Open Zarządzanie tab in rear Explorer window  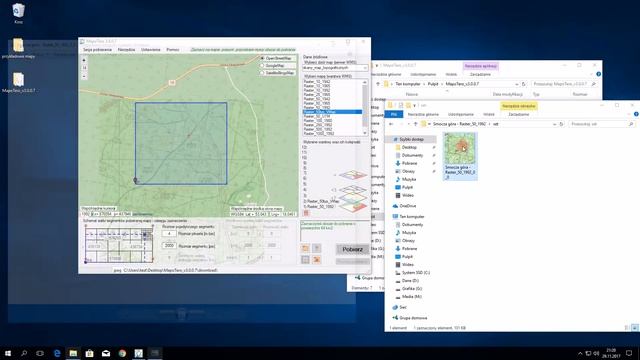tap(480, 75)
